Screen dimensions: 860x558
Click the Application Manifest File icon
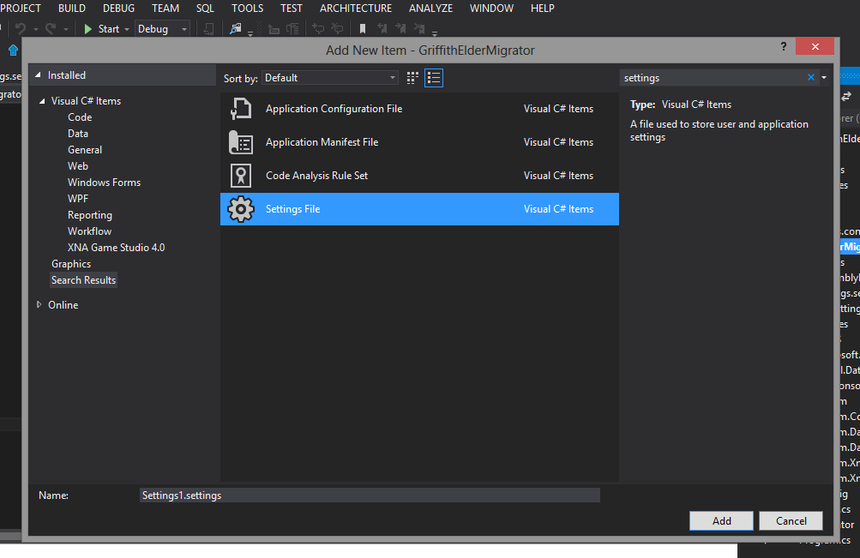pos(241,142)
